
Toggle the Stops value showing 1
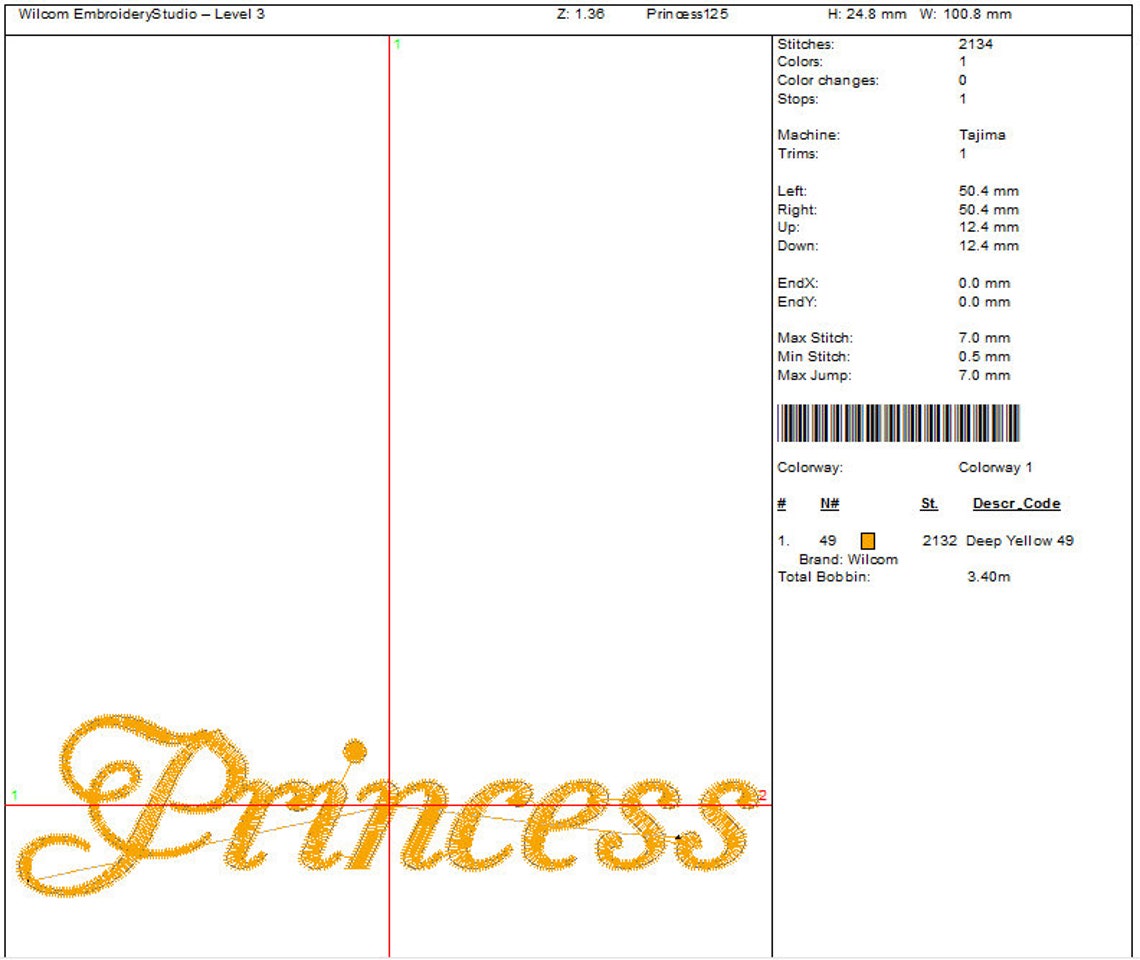pos(964,97)
